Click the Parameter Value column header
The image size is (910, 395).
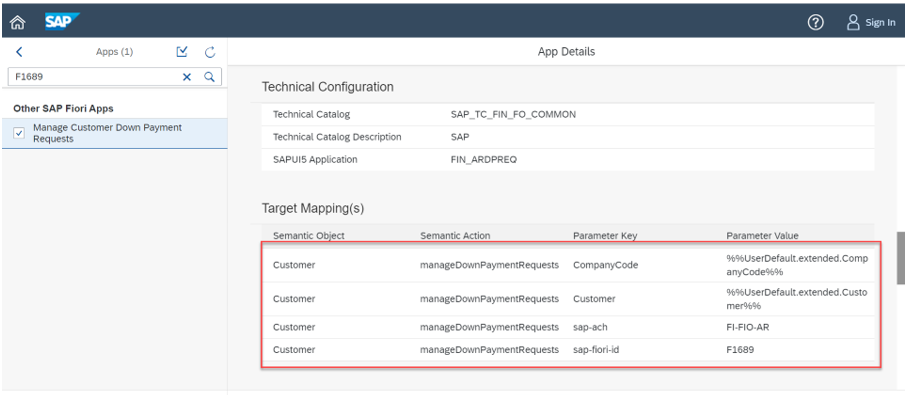tap(762, 235)
